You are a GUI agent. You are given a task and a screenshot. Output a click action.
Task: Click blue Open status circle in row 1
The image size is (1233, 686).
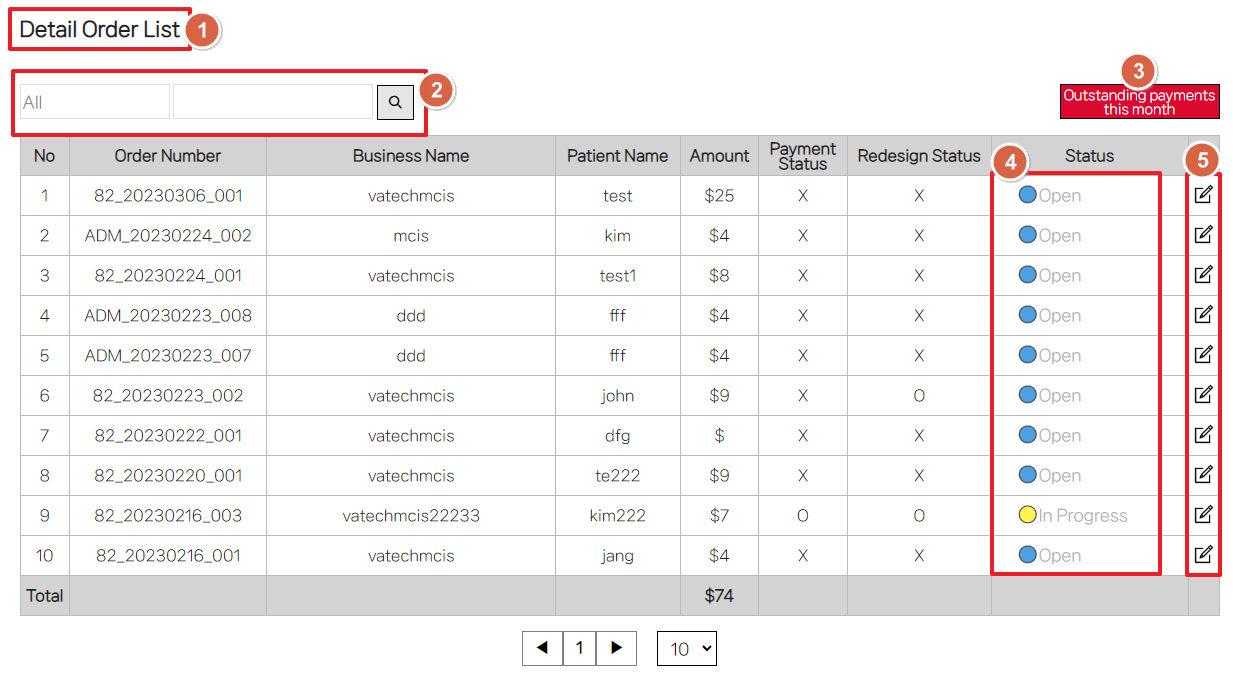coord(1027,195)
